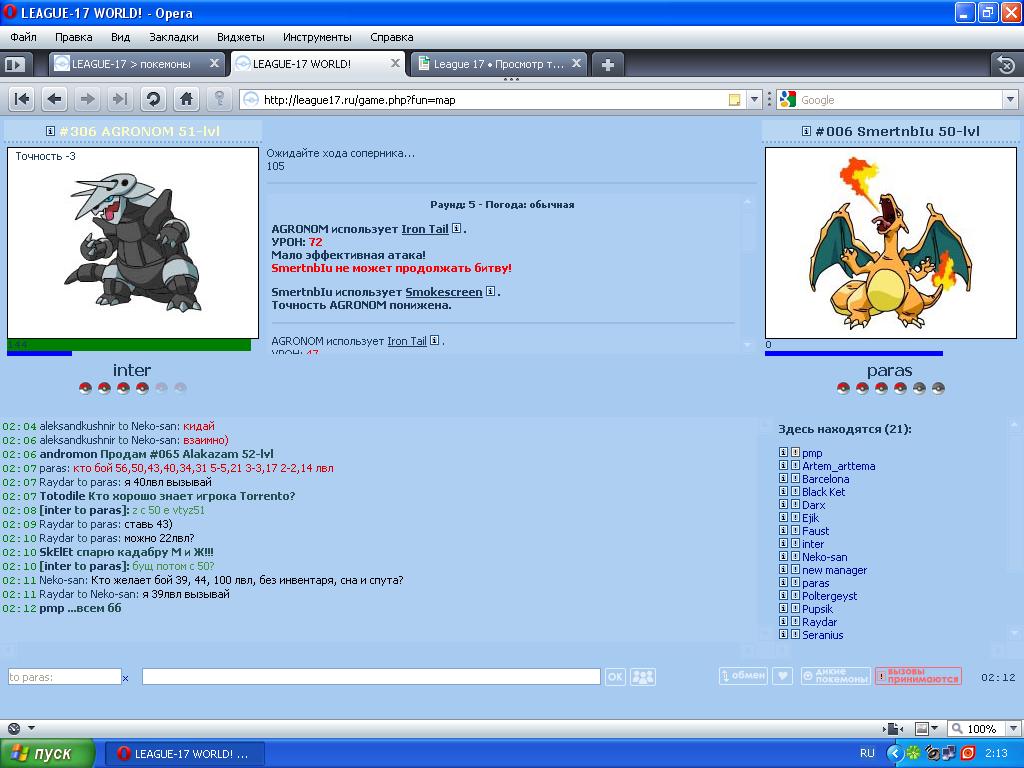Click the Charizard pokemon image
Viewport: 1024px width, 768px height.
890,243
